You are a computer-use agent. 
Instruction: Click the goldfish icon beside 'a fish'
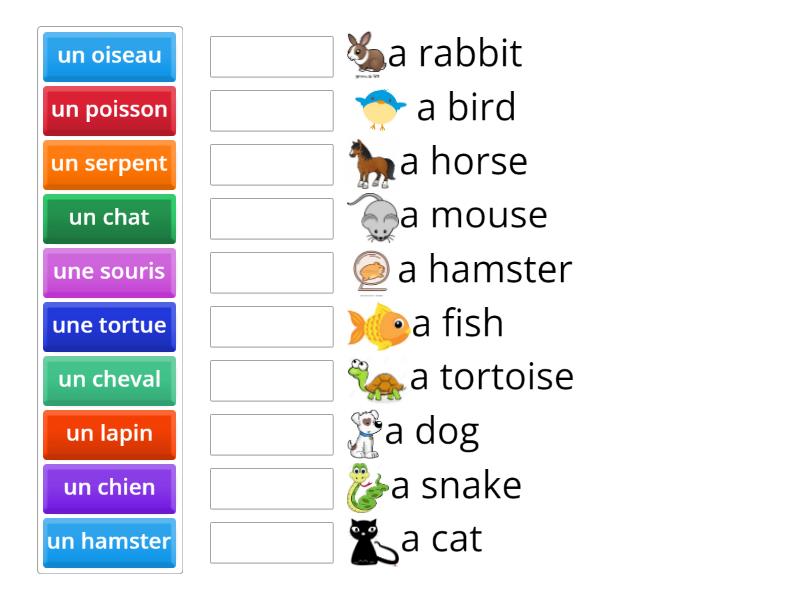click(370, 323)
